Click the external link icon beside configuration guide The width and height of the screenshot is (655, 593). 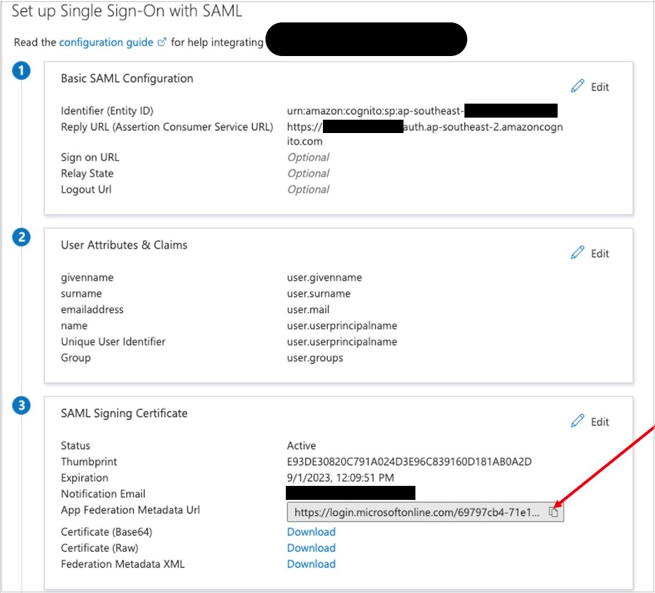(x=162, y=43)
